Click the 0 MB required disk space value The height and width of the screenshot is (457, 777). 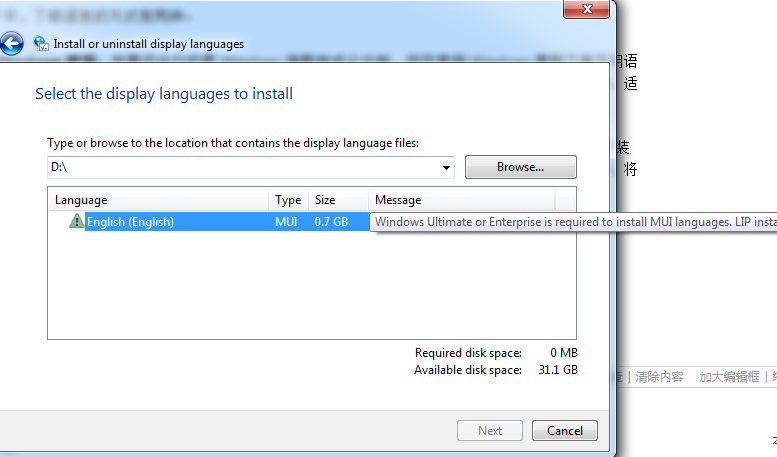click(564, 353)
